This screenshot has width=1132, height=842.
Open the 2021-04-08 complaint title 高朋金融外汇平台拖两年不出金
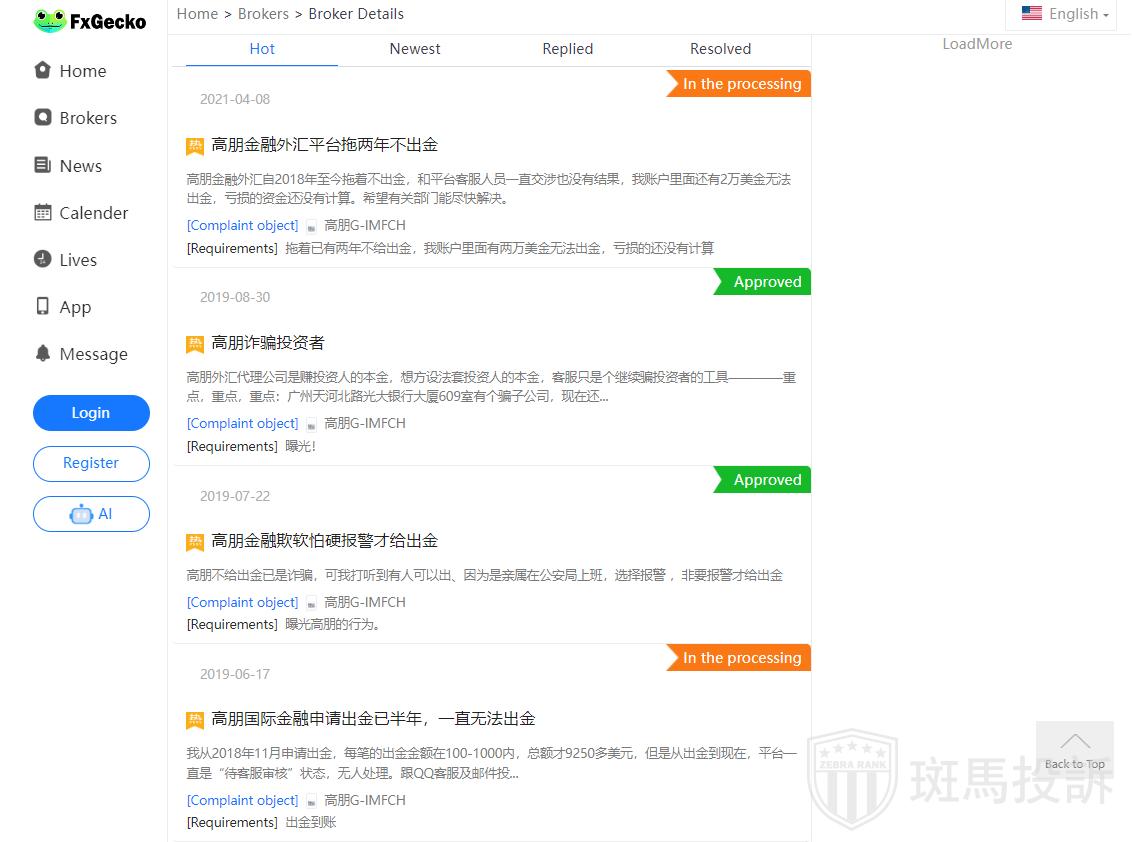click(x=324, y=145)
